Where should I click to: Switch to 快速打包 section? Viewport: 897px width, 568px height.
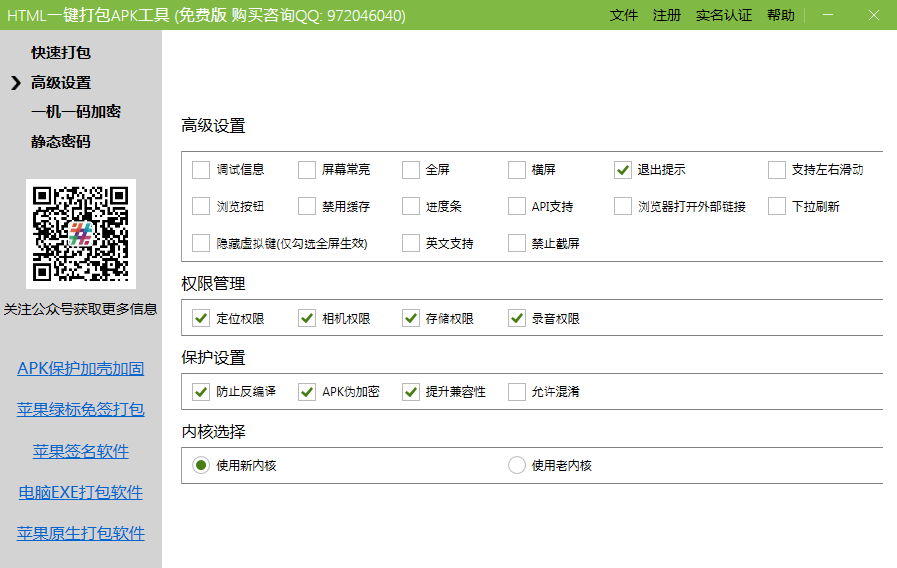click(x=61, y=52)
